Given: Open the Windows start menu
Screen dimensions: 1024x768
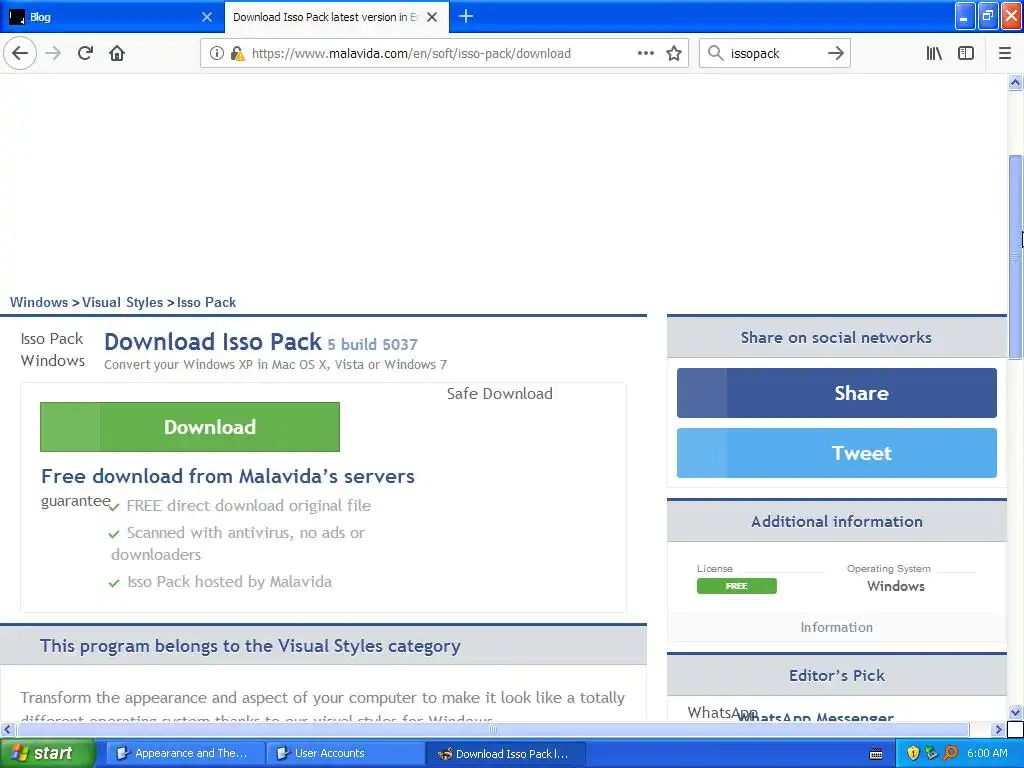Looking at the screenshot, I should tap(47, 754).
